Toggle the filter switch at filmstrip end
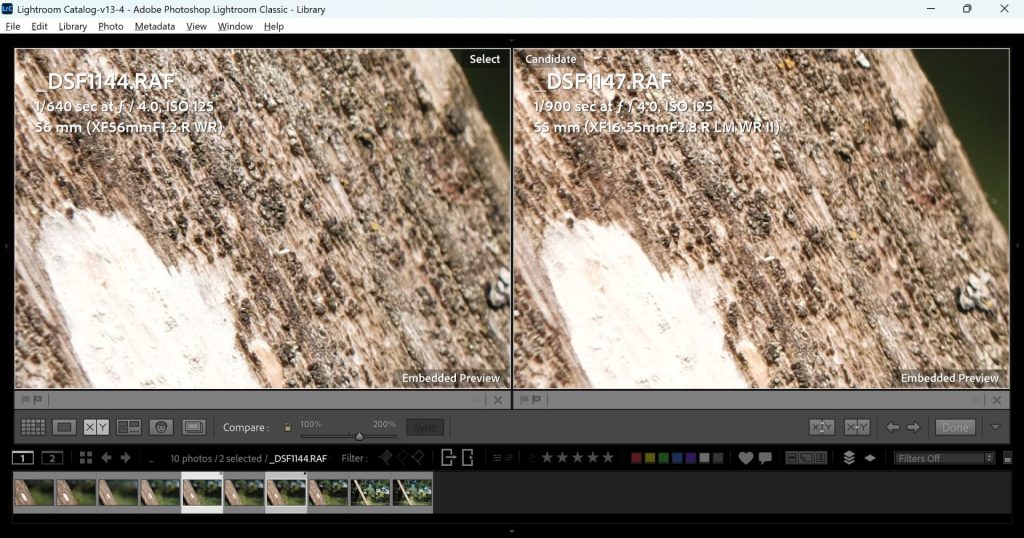Viewport: 1024px width, 538px height. coord(1007,458)
